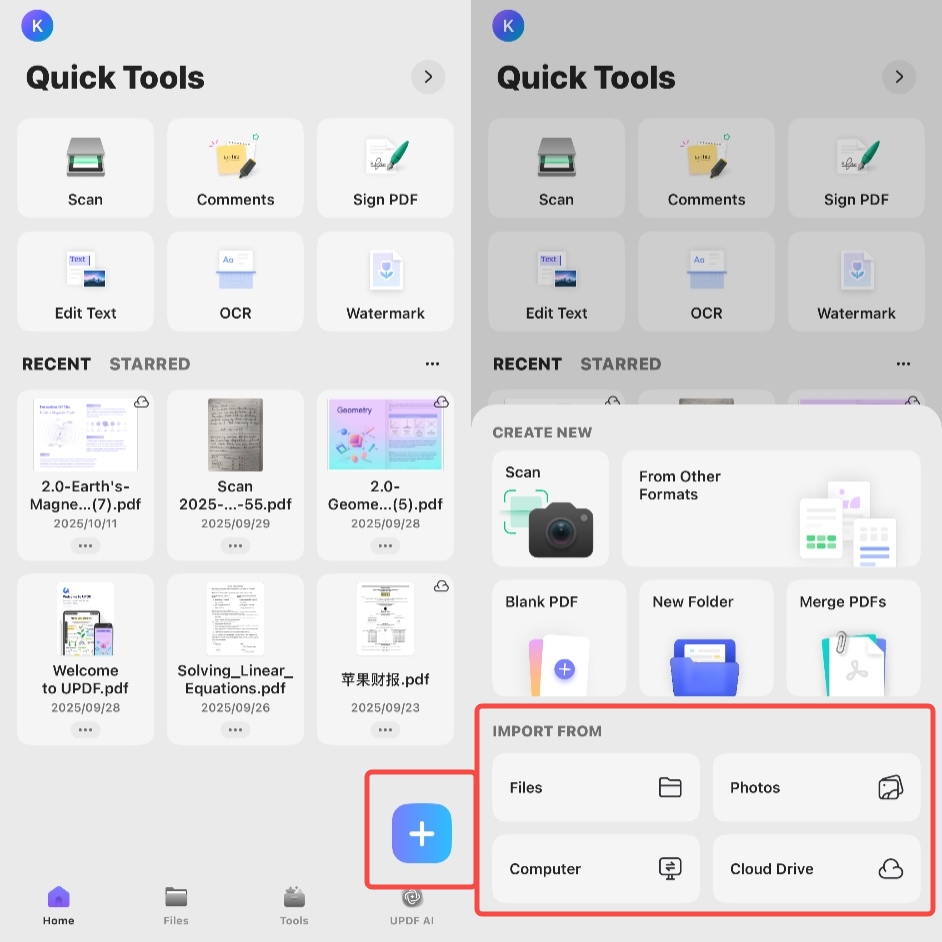Viewport: 942px width, 942px height.
Task: Open the options dots for Scan 2025-...-55.pdf
Action: click(236, 546)
